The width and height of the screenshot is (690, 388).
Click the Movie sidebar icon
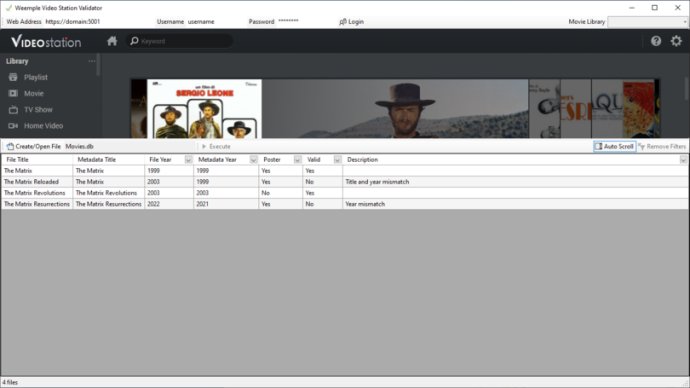13,93
